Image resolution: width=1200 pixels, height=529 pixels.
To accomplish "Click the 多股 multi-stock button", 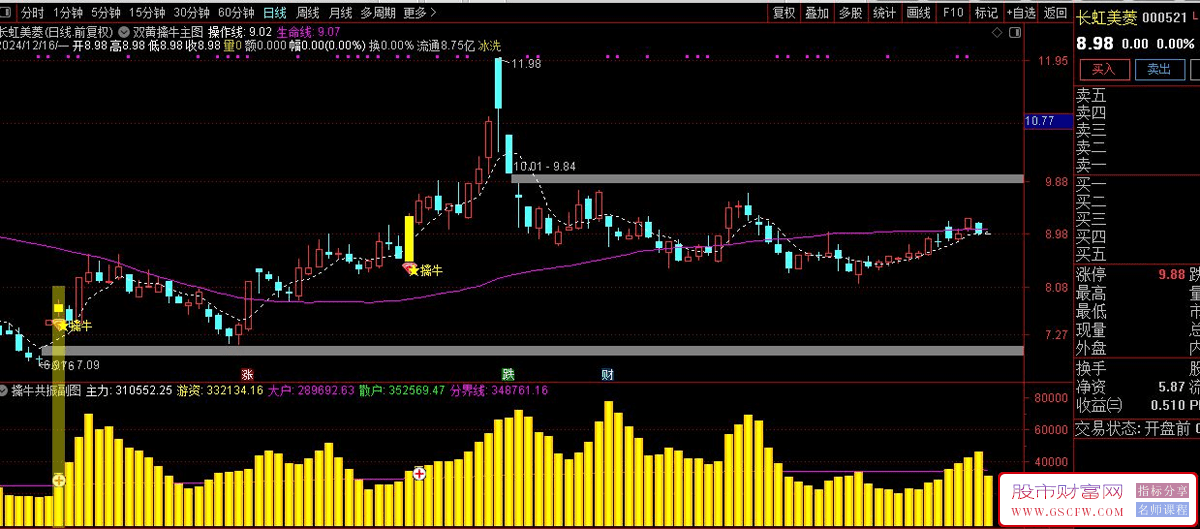I will tap(850, 13).
